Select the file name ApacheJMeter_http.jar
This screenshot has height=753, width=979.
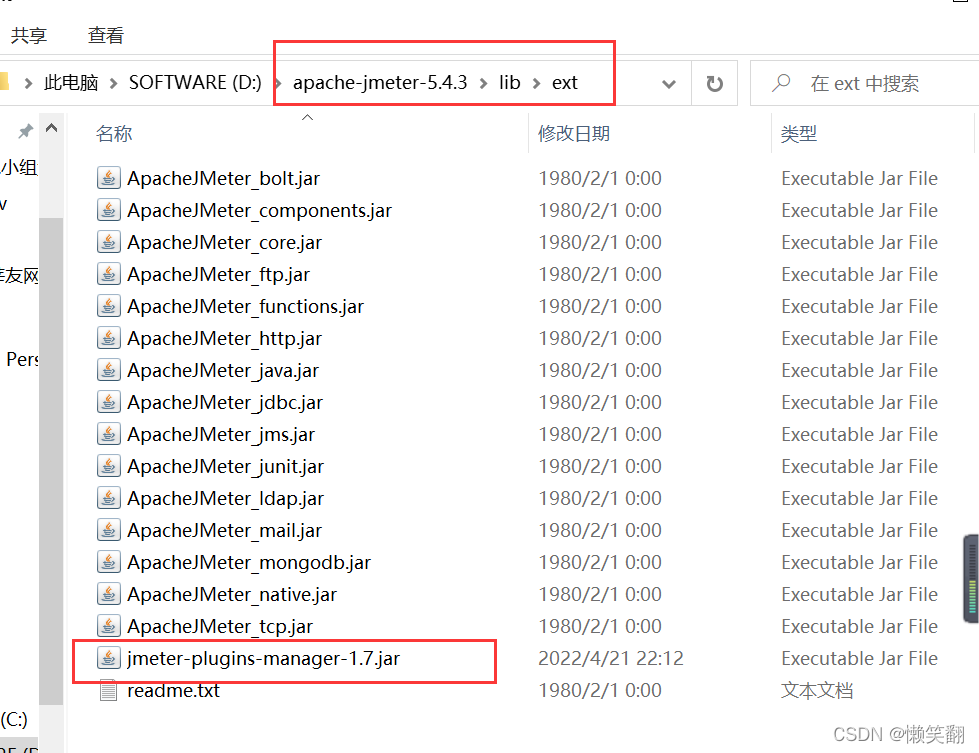coord(225,338)
